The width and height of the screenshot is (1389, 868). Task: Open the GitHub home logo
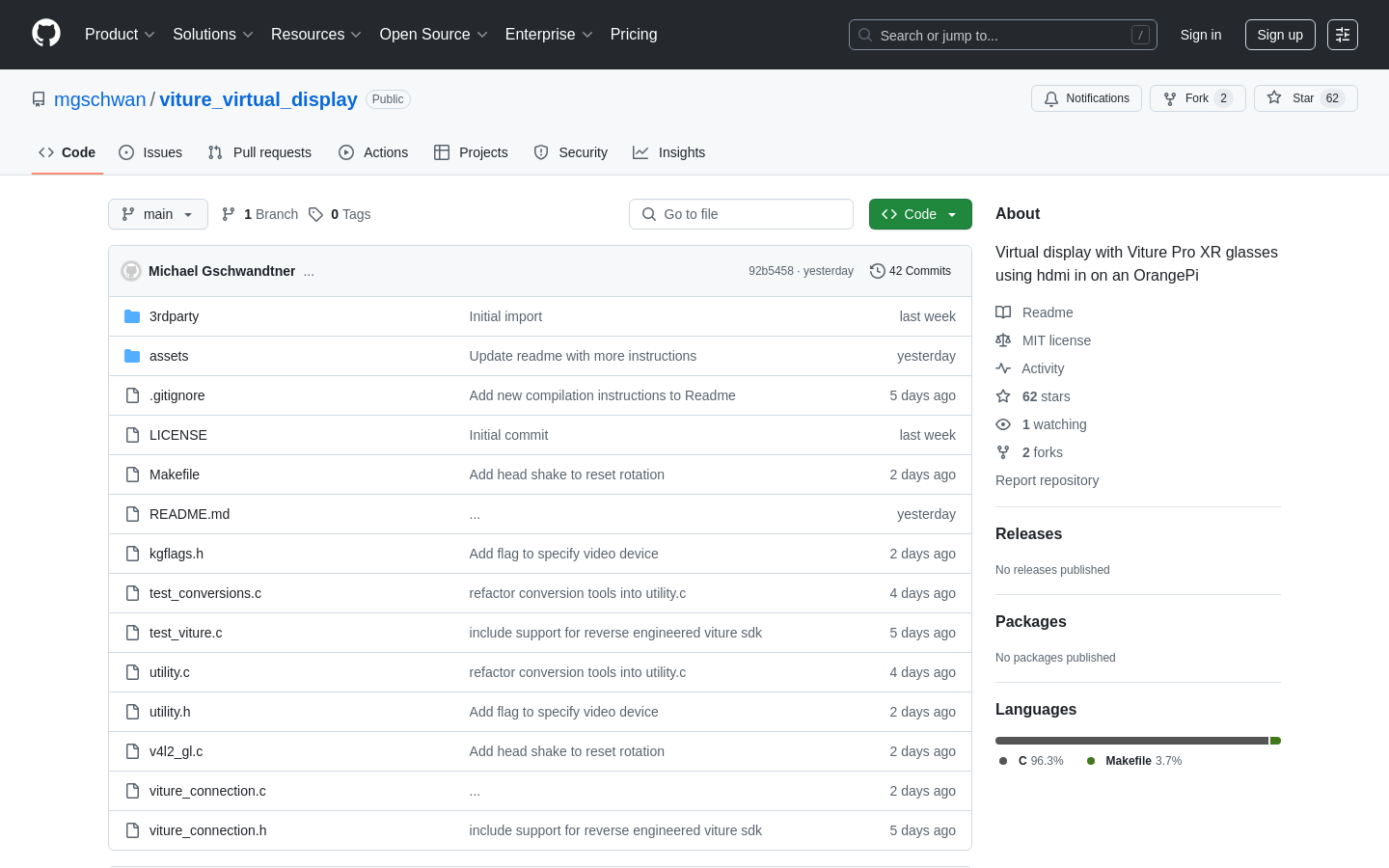tap(46, 34)
